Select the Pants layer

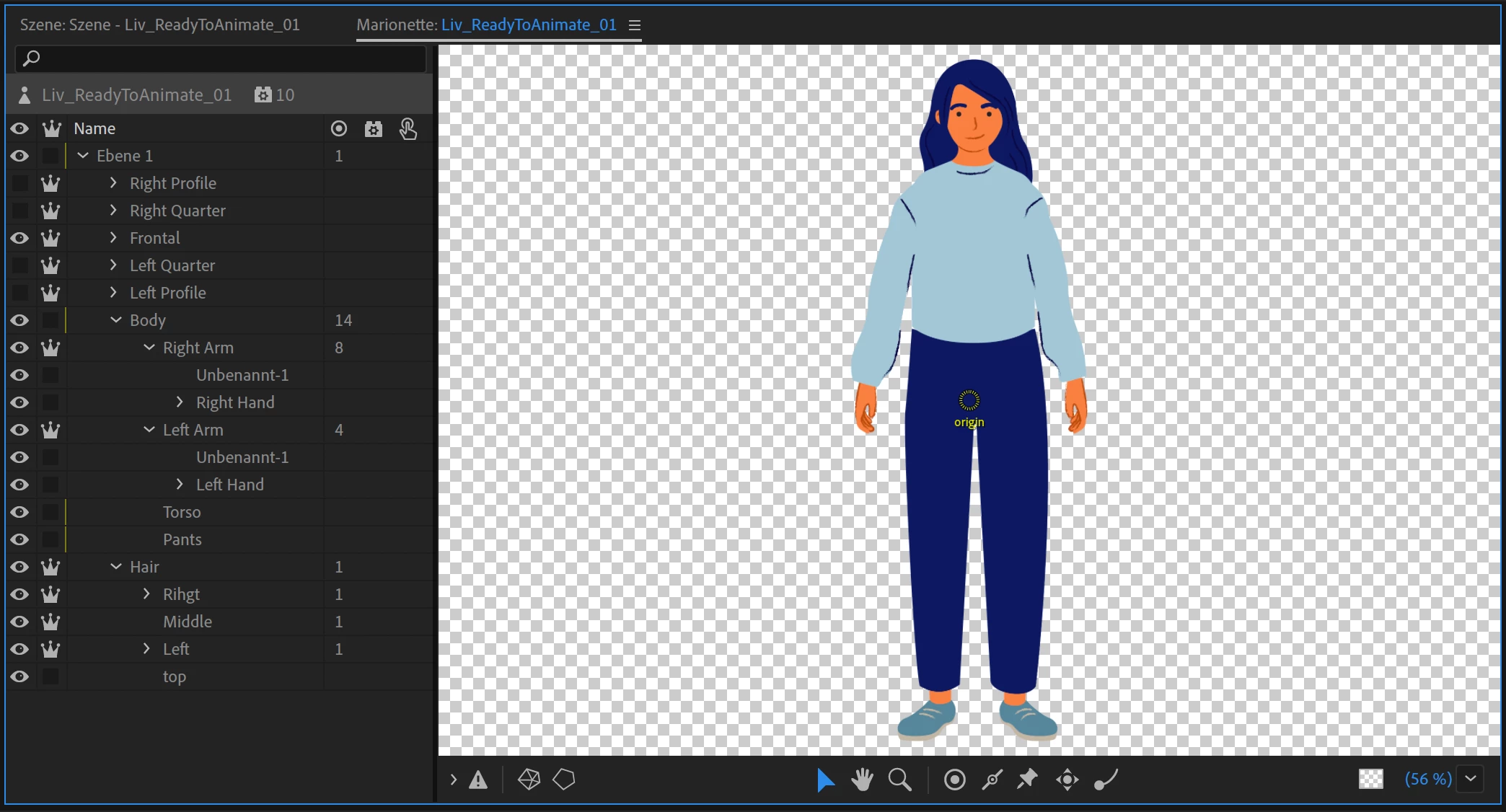point(182,539)
